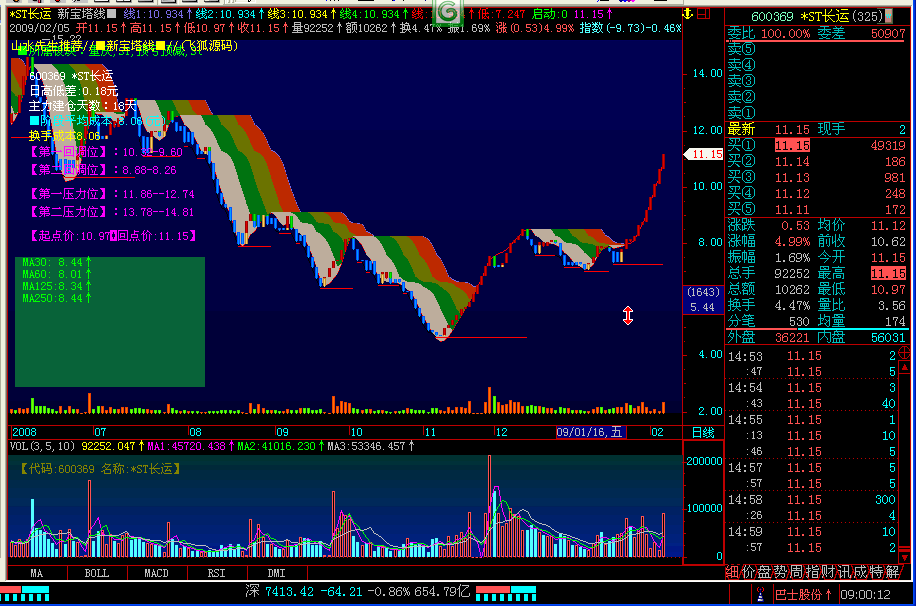Click the highlighted date 09/01/16,五 on the time axis
Image resolution: width=916 pixels, height=606 pixels.
591,432
